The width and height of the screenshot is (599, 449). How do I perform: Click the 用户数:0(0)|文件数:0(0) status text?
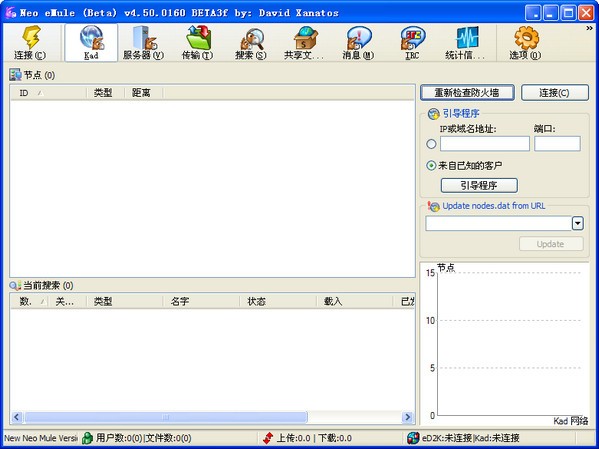(144, 438)
